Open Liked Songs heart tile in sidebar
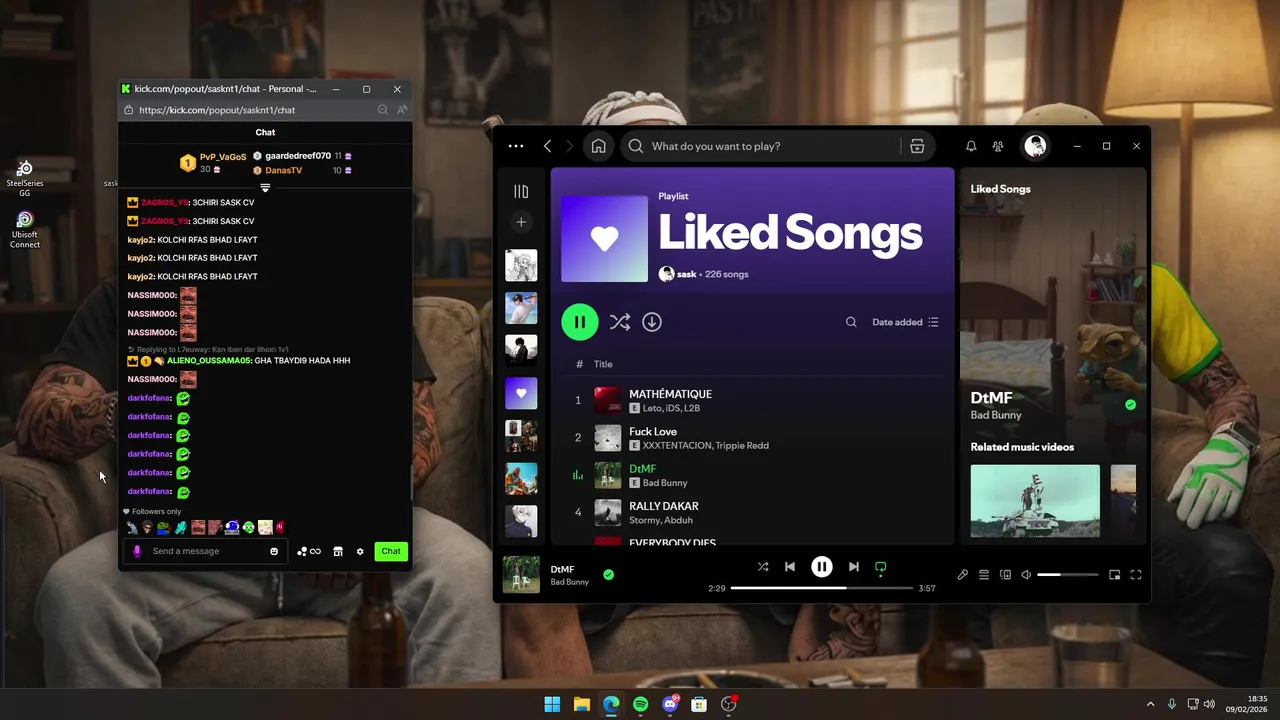 (x=521, y=393)
